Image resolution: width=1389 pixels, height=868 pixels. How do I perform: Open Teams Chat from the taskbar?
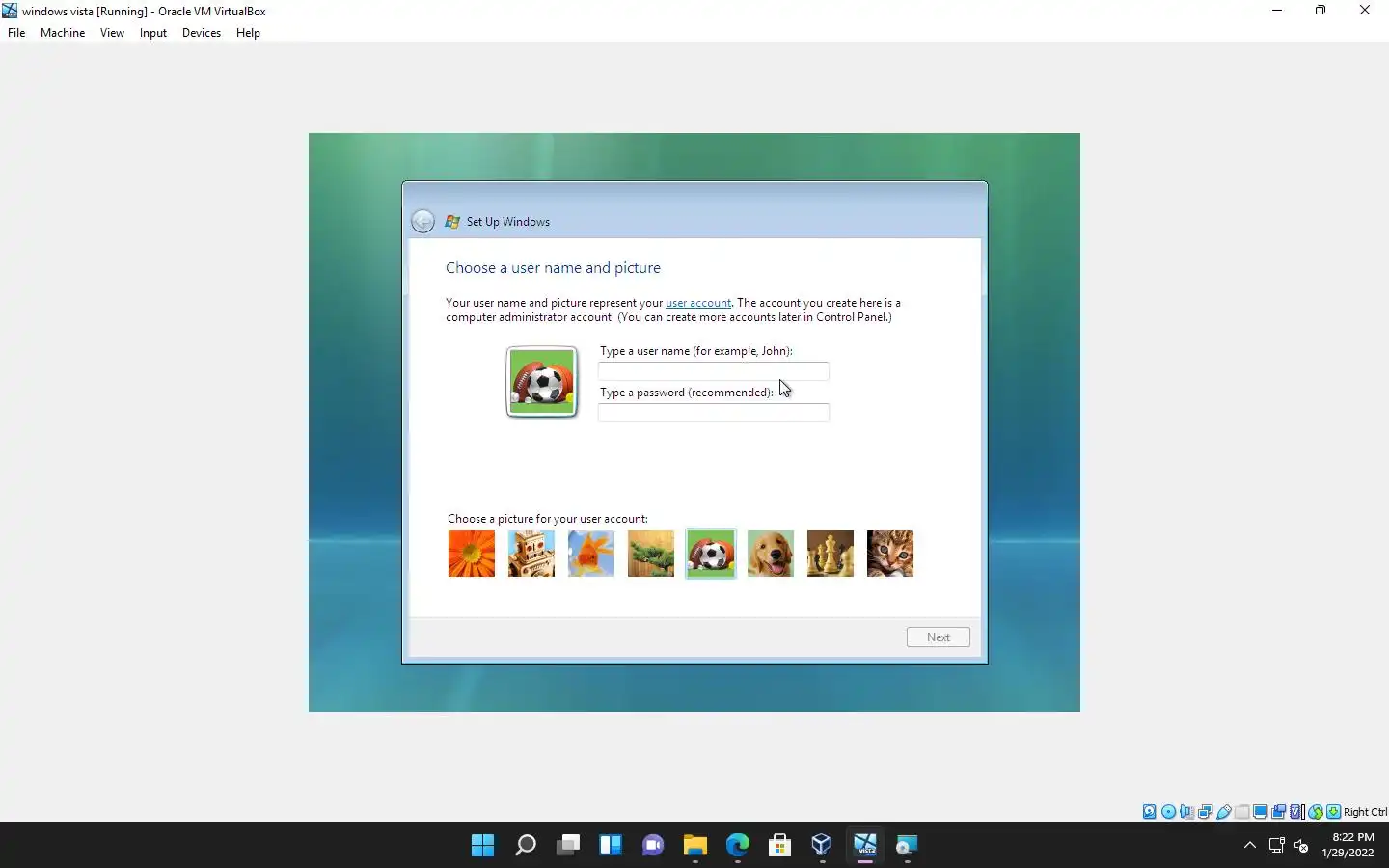(652, 846)
